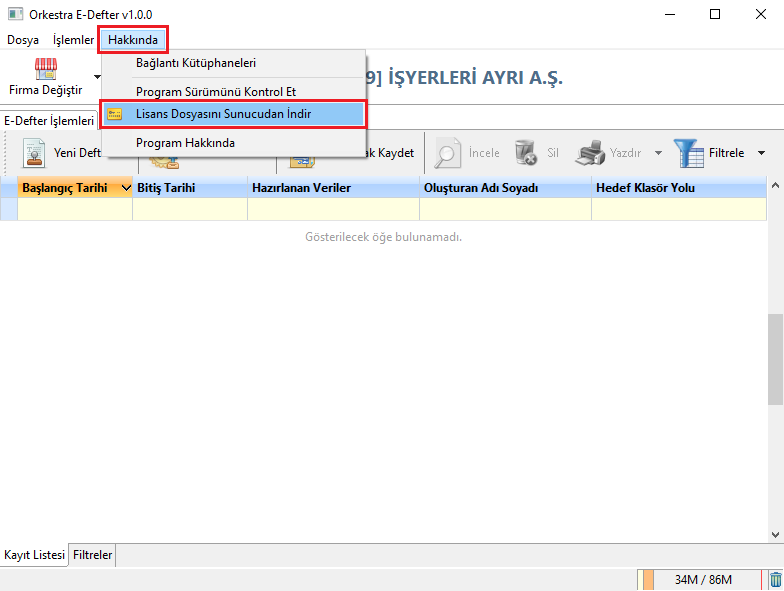Open the Başlangıç Tarihi column sort dropdown
This screenshot has width=784, height=591.
coord(125,188)
